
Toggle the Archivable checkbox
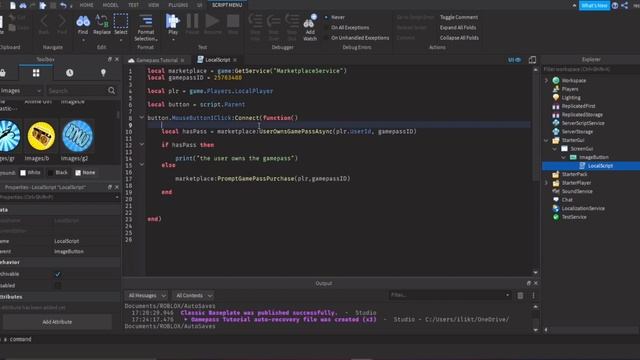pyautogui.click(x=58, y=274)
